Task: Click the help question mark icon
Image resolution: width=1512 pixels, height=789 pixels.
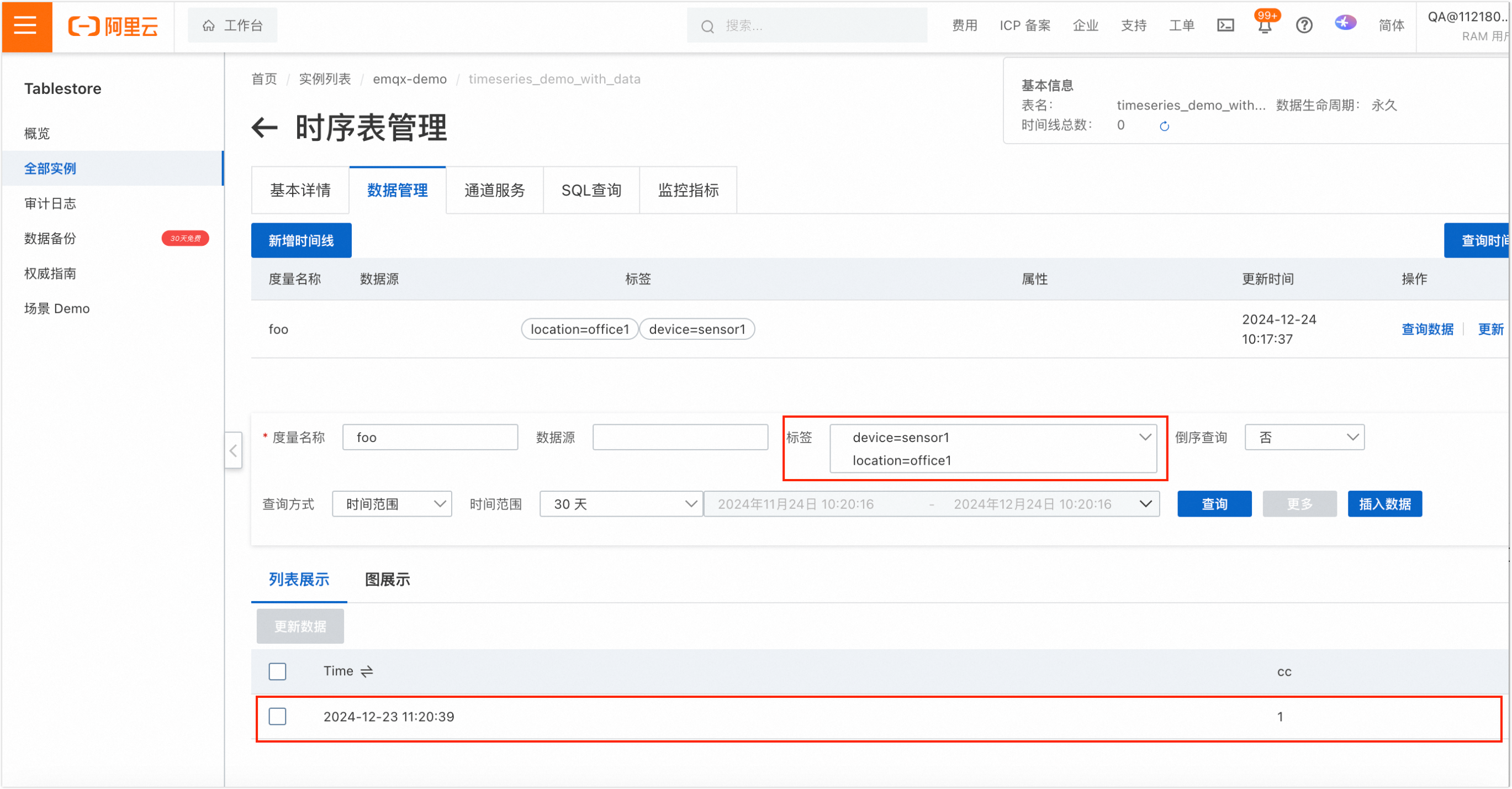Action: (1304, 25)
